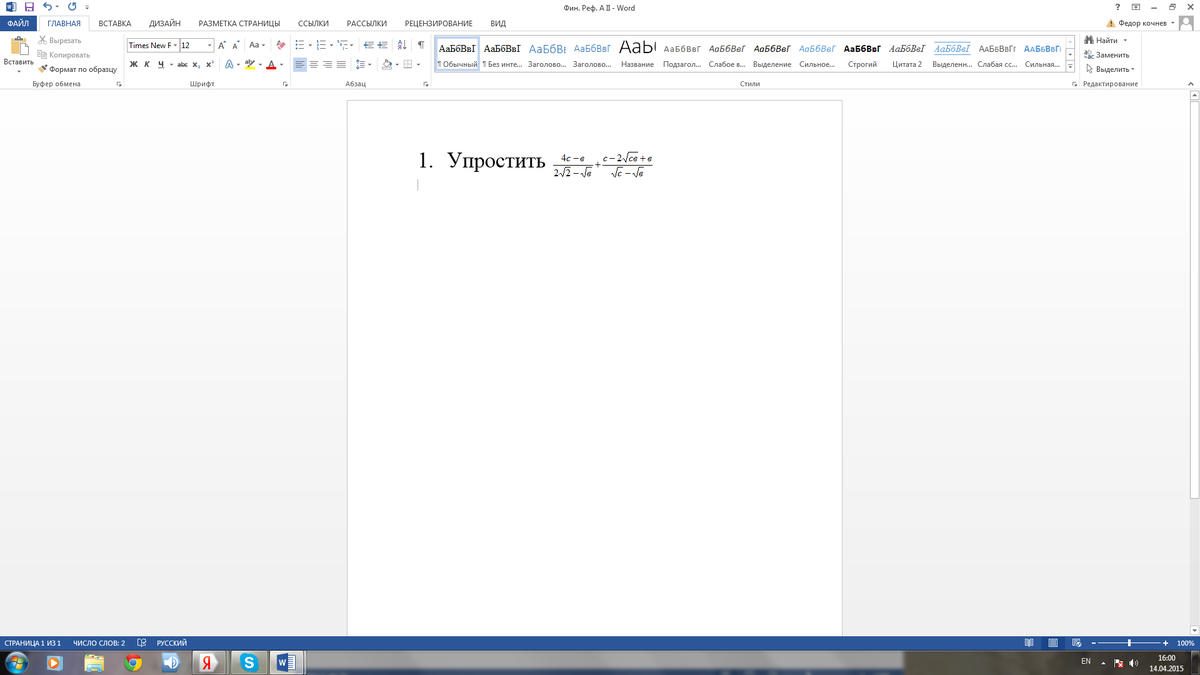The image size is (1200, 675).
Task: Open Skype from the Windows taskbar
Action: [246, 662]
